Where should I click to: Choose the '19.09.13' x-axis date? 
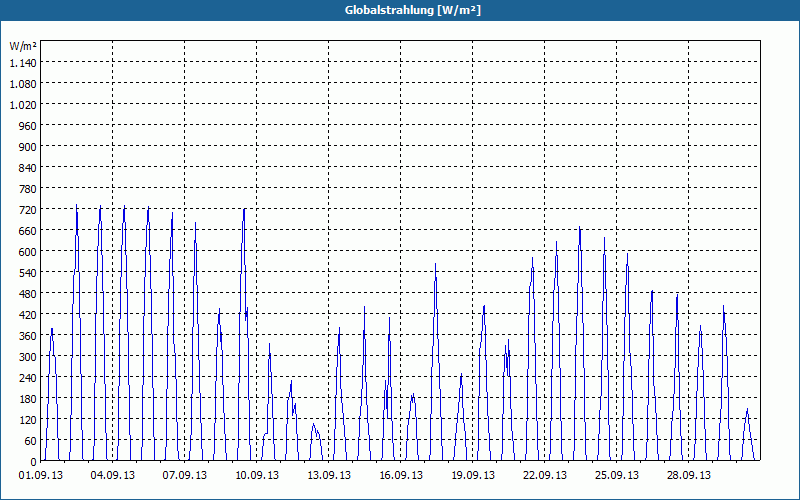coord(473,476)
